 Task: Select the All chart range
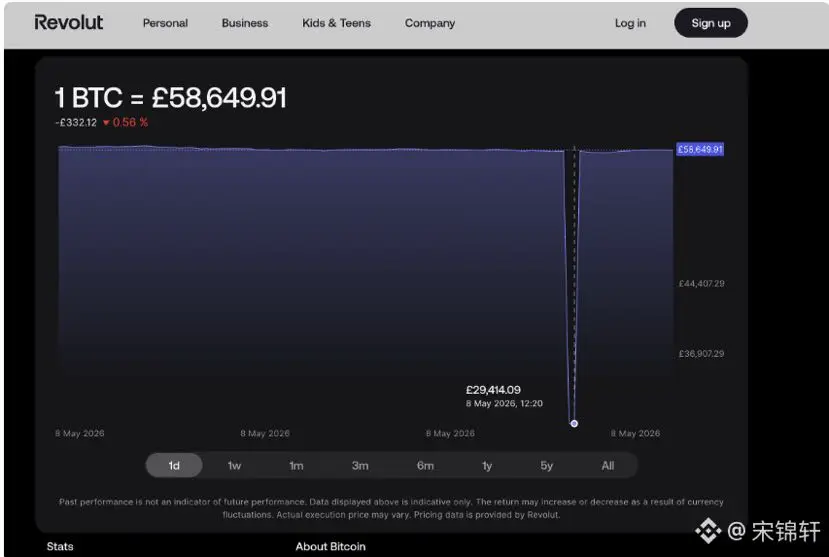click(x=607, y=466)
